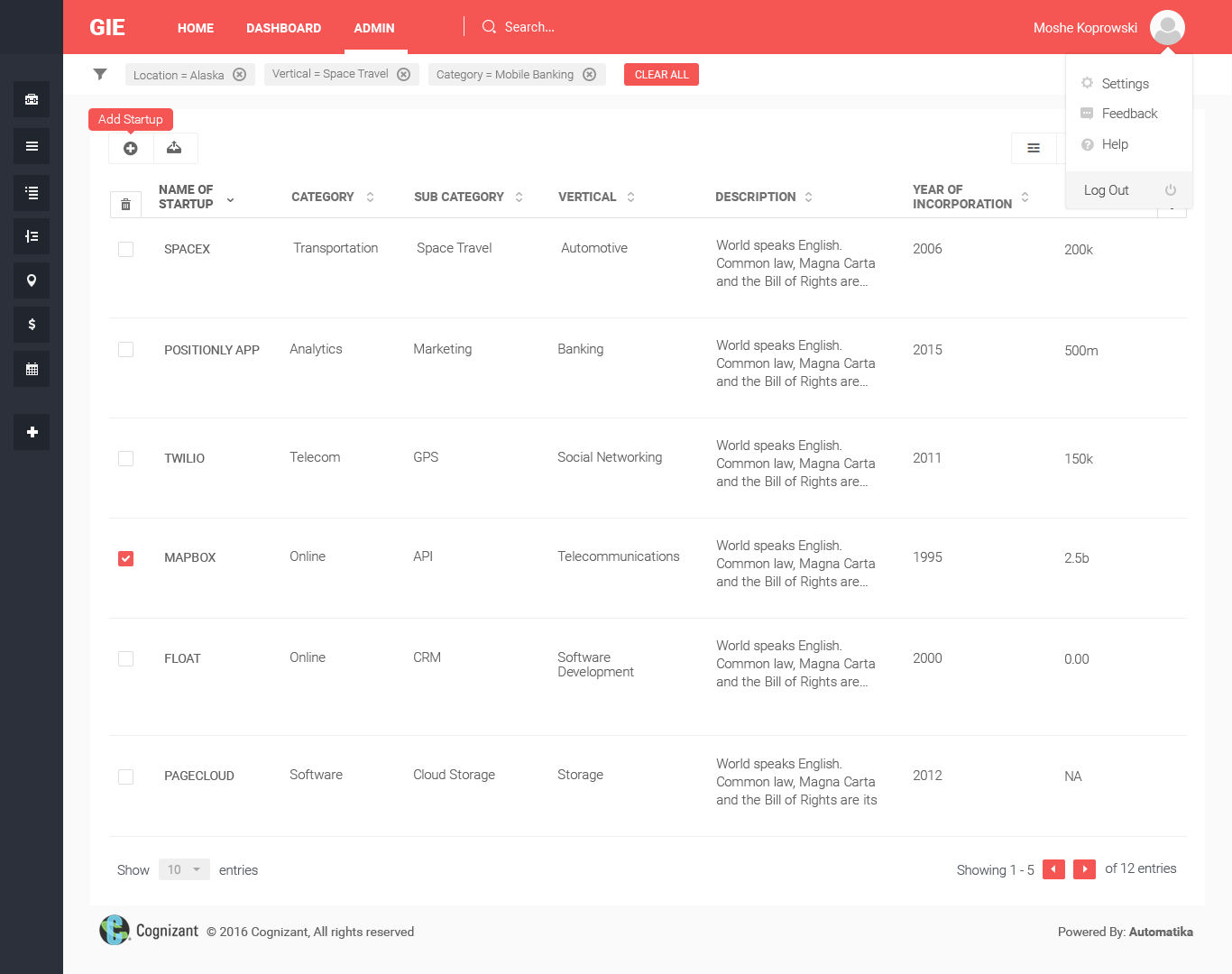Select the PAGECLOUD row checkbox
Viewport: 1232px width, 974px height.
tap(126, 776)
